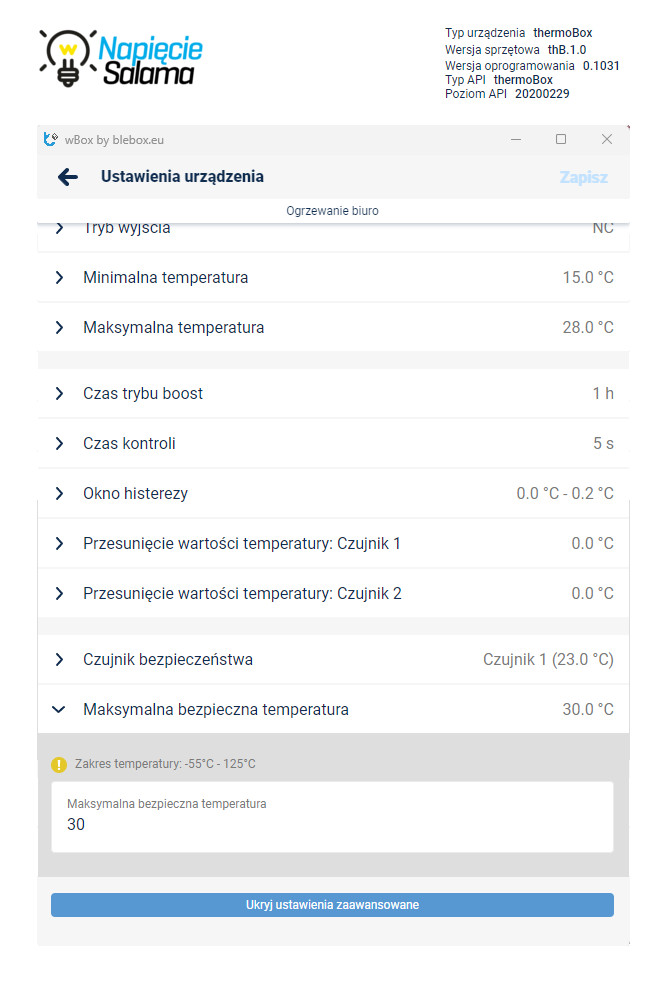The height and width of the screenshot is (1000, 667).
Task: Click the Maksymalna bezpieczna temperatura input field
Action: (332, 817)
